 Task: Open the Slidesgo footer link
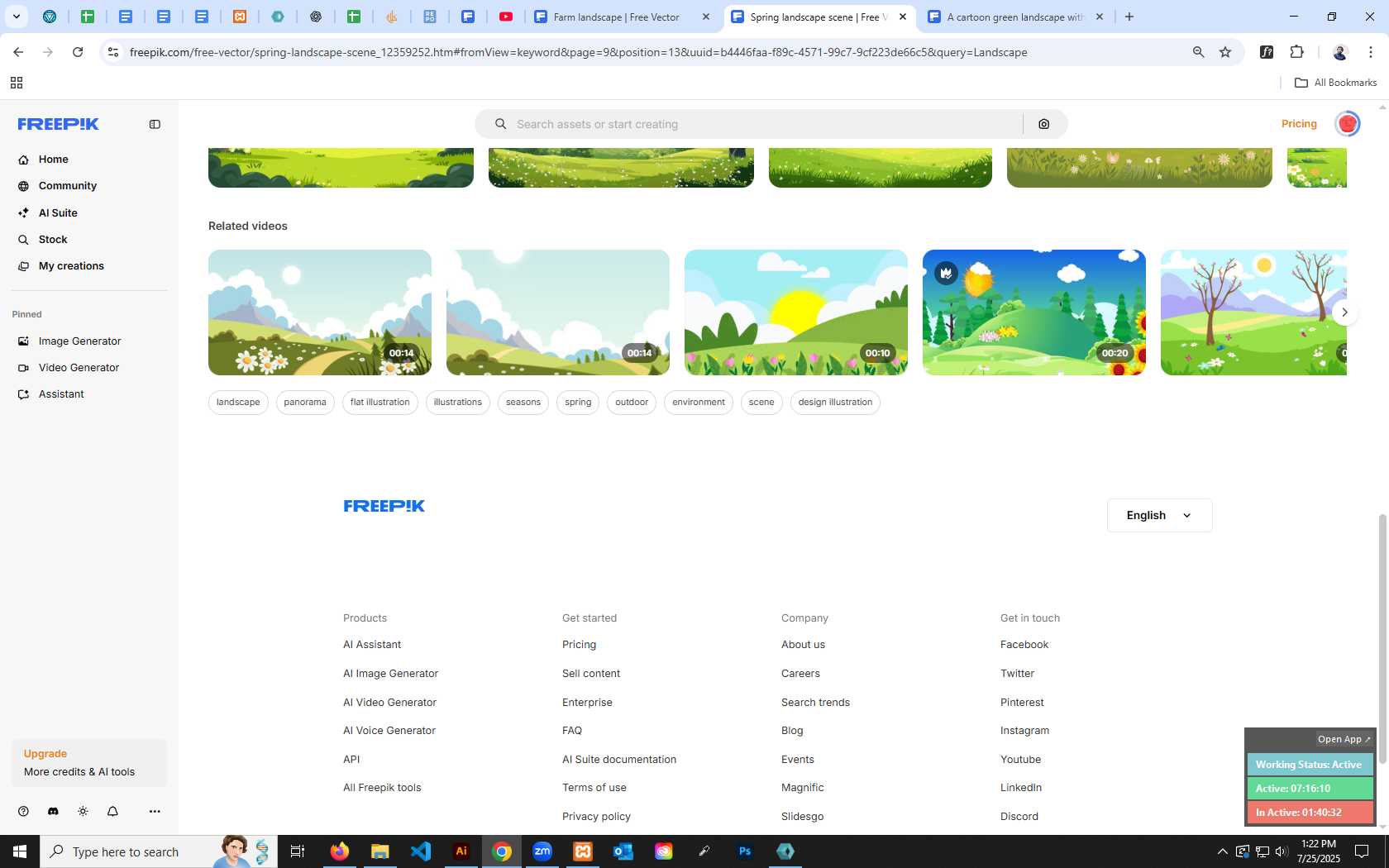pyautogui.click(x=802, y=817)
